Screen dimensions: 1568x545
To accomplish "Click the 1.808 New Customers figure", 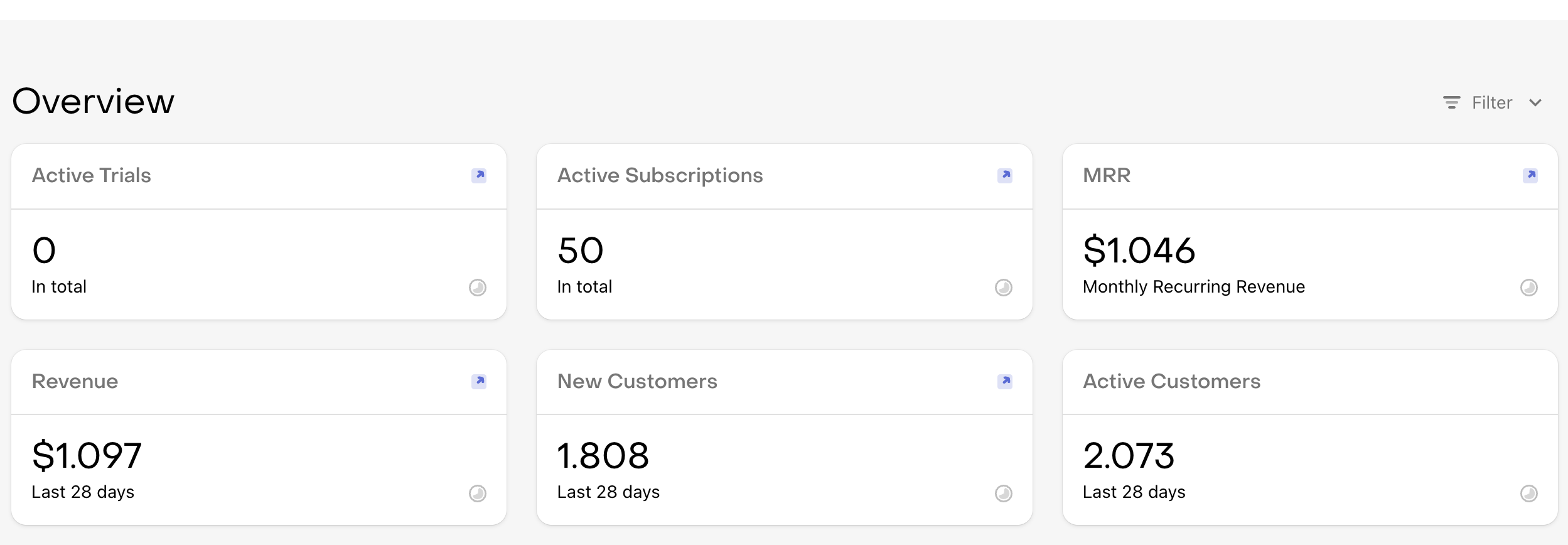I will point(603,455).
